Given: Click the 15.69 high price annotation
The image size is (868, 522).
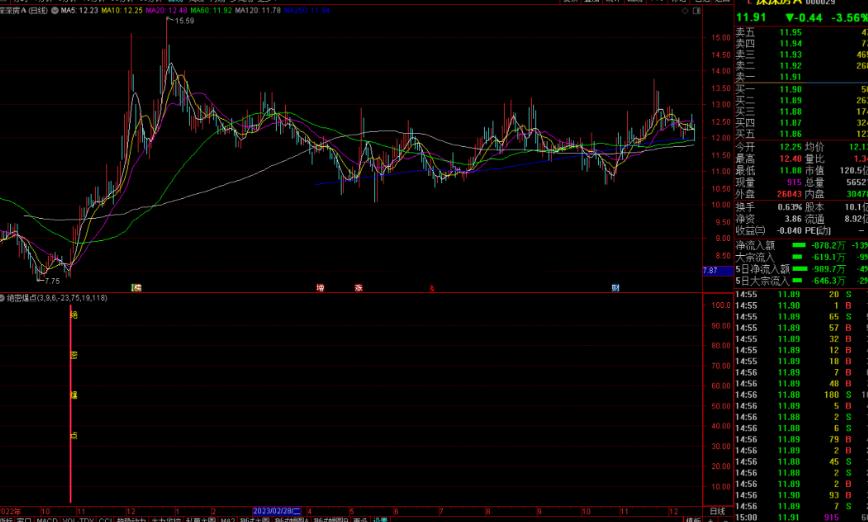Looking at the screenshot, I should click(184, 20).
